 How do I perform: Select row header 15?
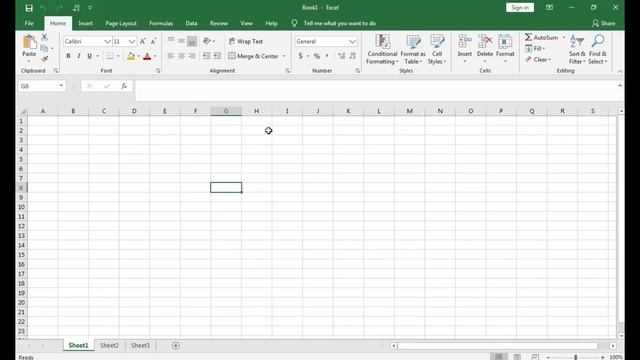tap(21, 255)
